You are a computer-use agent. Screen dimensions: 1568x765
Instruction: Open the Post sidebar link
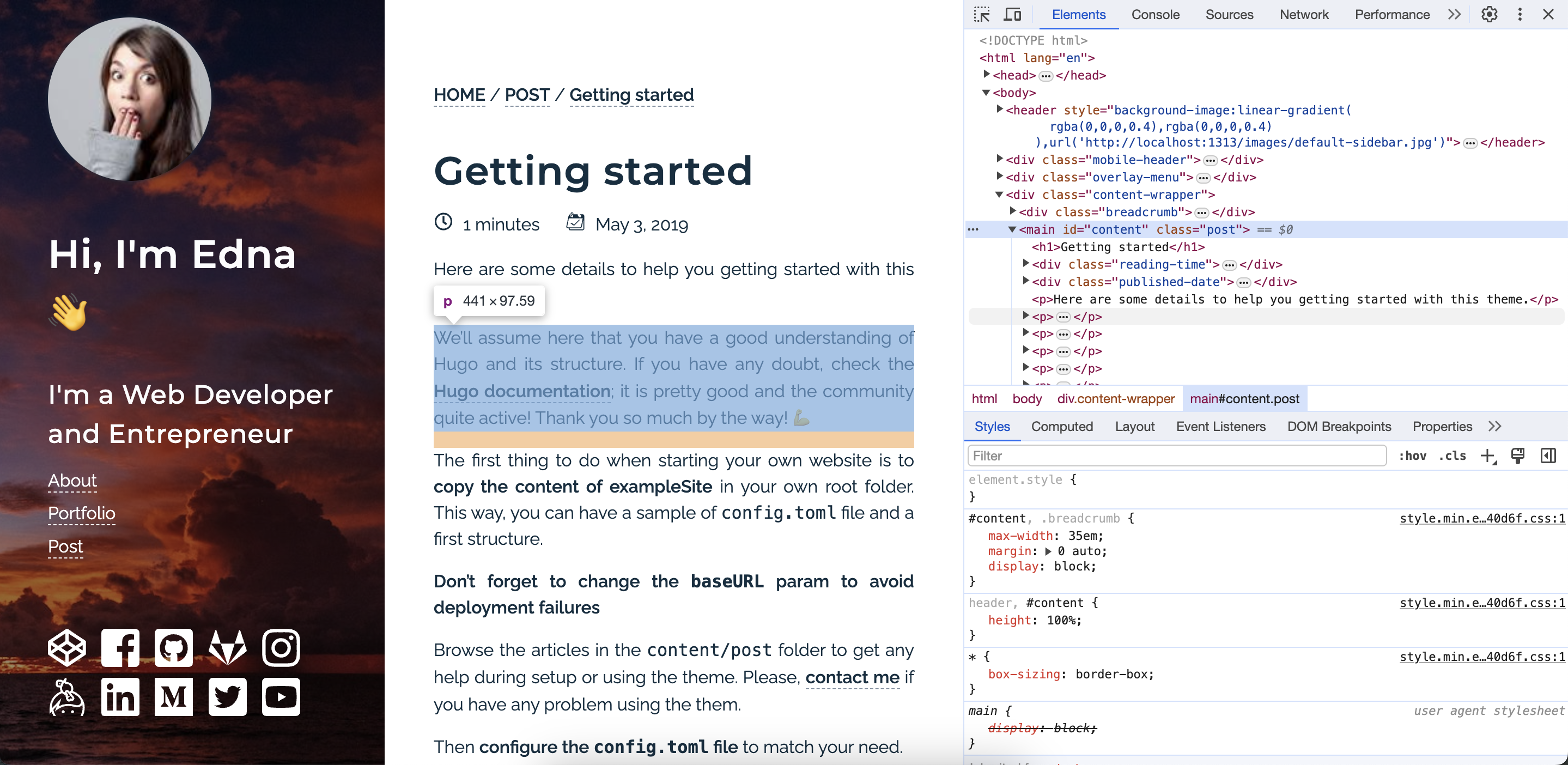66,547
